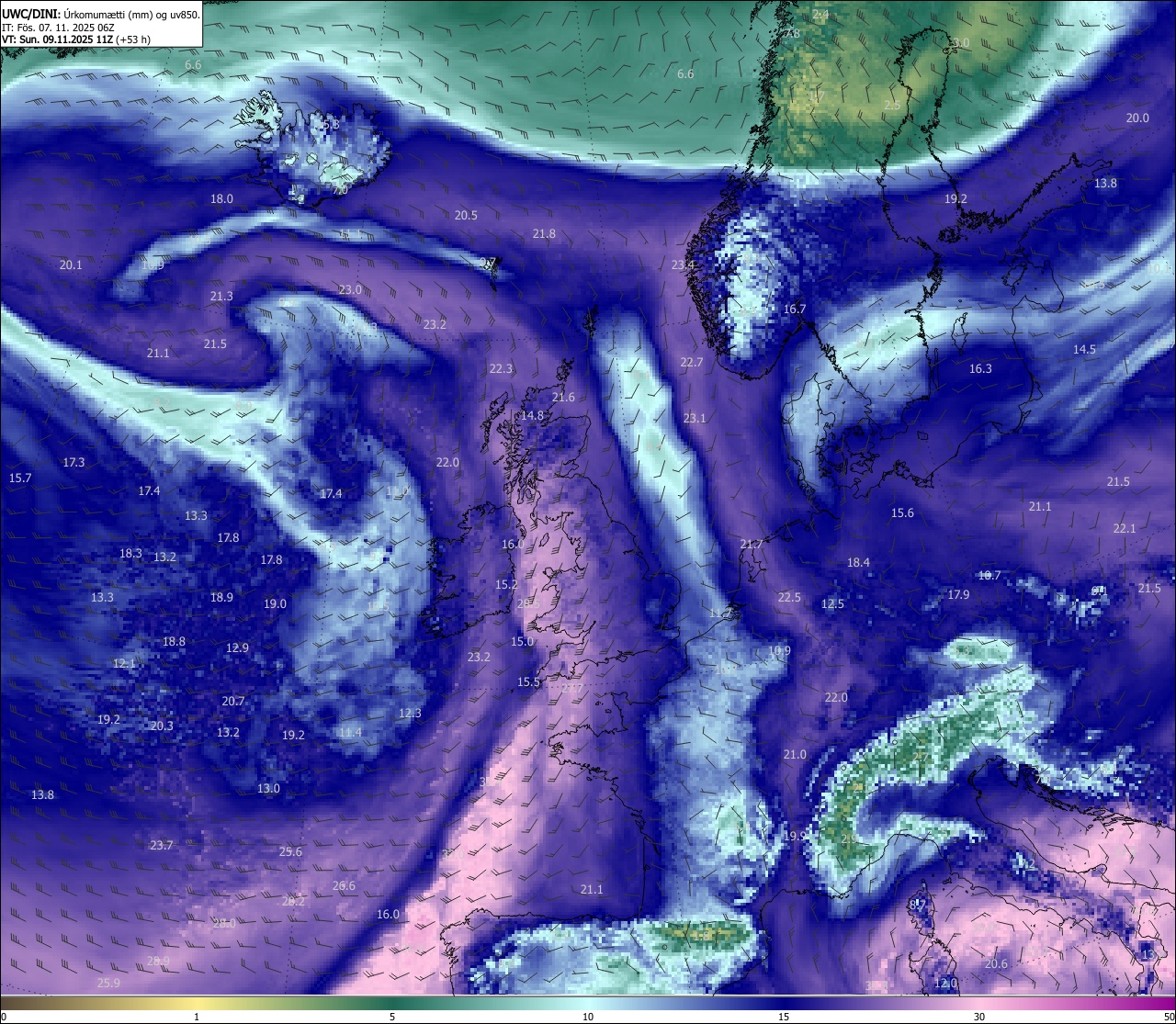The height and width of the screenshot is (1024, 1176).
Task: Click the 19.9 value on the map
Action: 795,836
